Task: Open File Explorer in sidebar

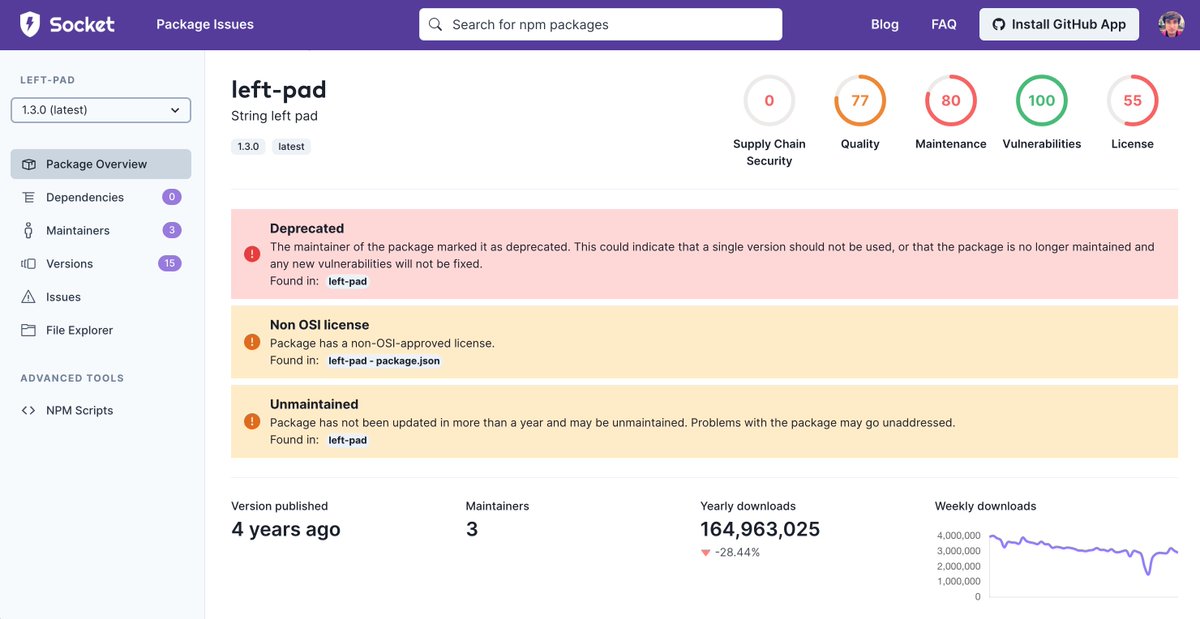Action: (101, 330)
